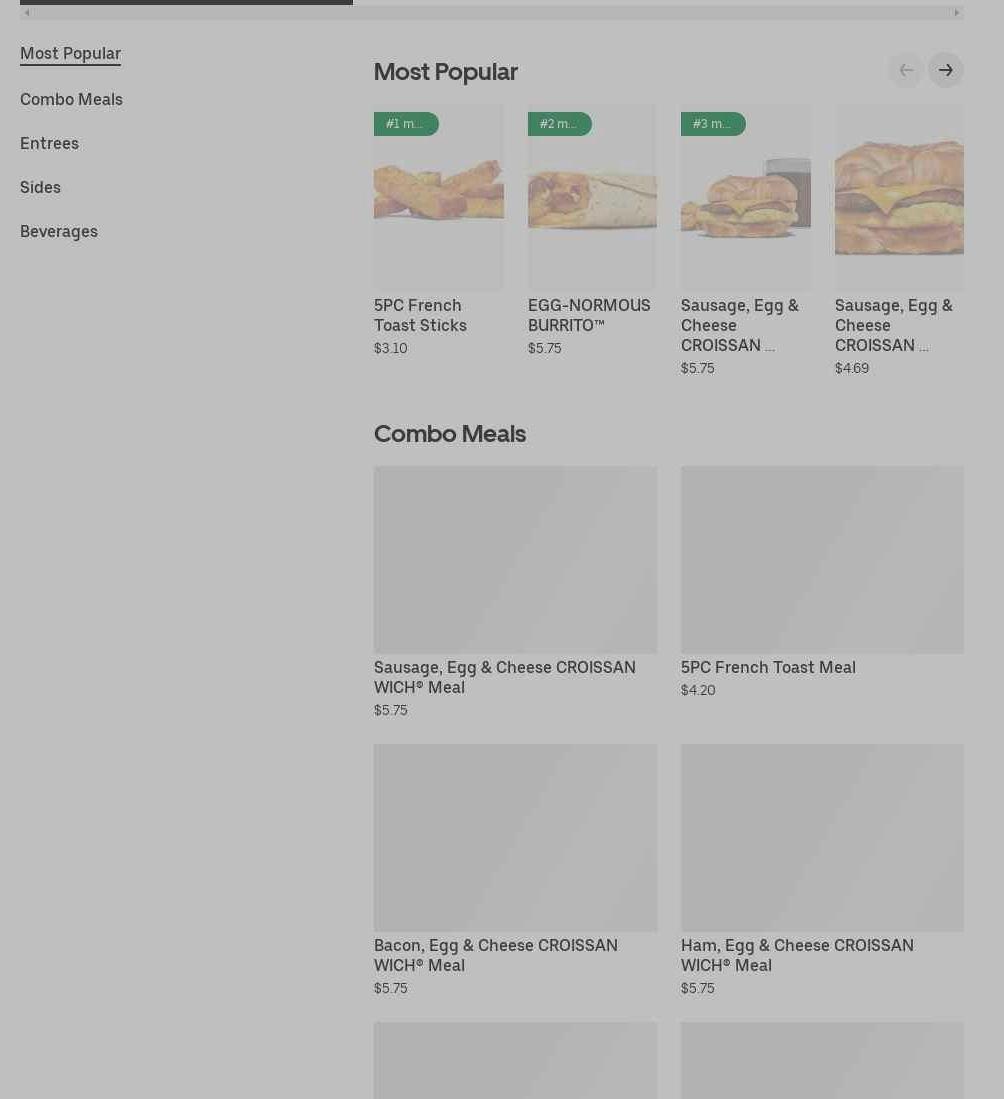Pick Ham, Egg & Cheese CROISSAN'WICH Meal
Screen dimensions: 1004x1099
point(796,954)
